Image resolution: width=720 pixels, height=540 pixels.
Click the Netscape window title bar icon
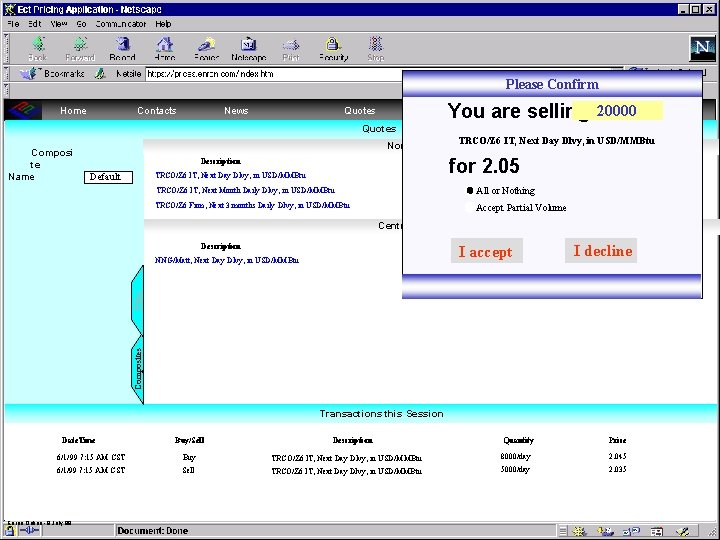click(x=9, y=9)
